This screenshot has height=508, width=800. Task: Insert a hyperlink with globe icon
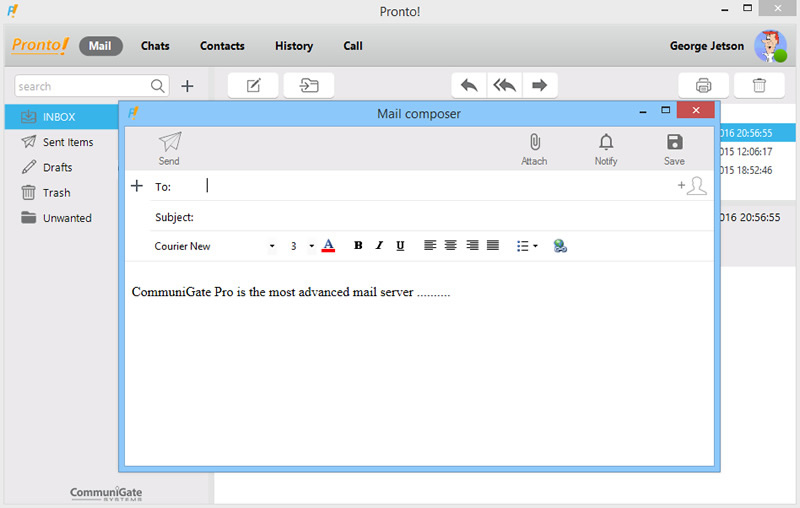(x=560, y=246)
